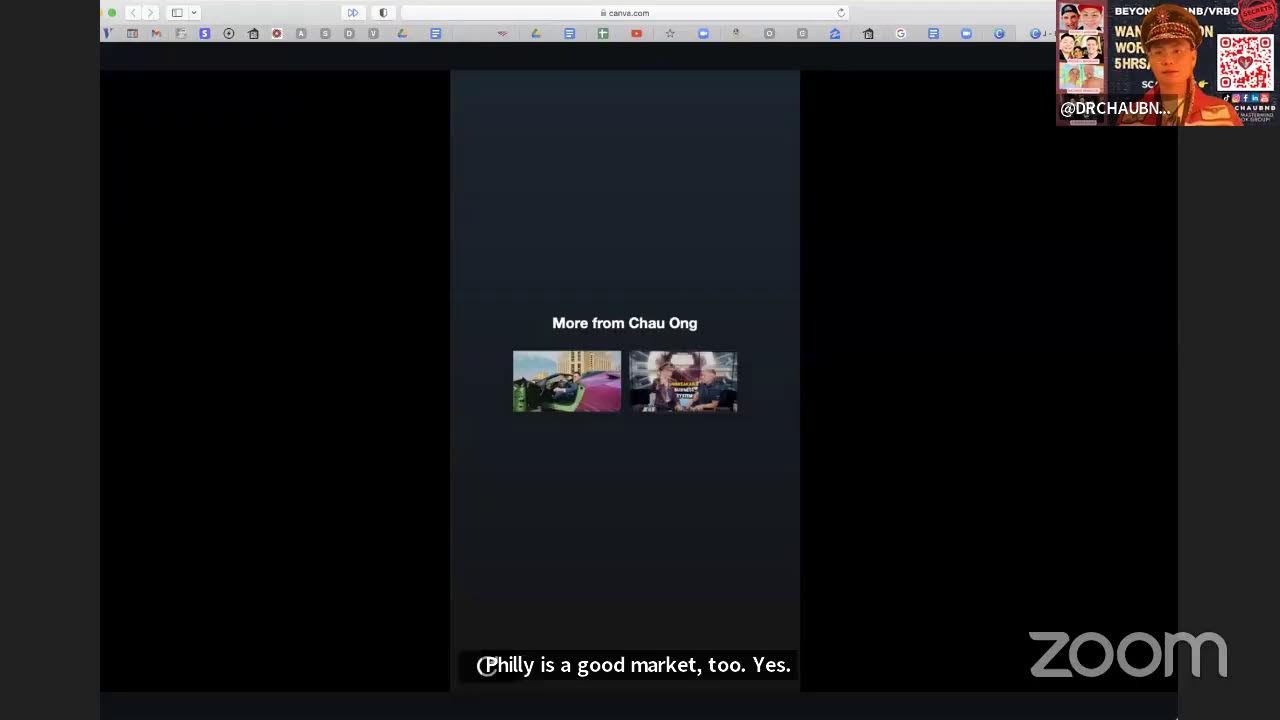Go forward with Safari's forward arrow
The width and height of the screenshot is (1280, 720).
point(150,13)
